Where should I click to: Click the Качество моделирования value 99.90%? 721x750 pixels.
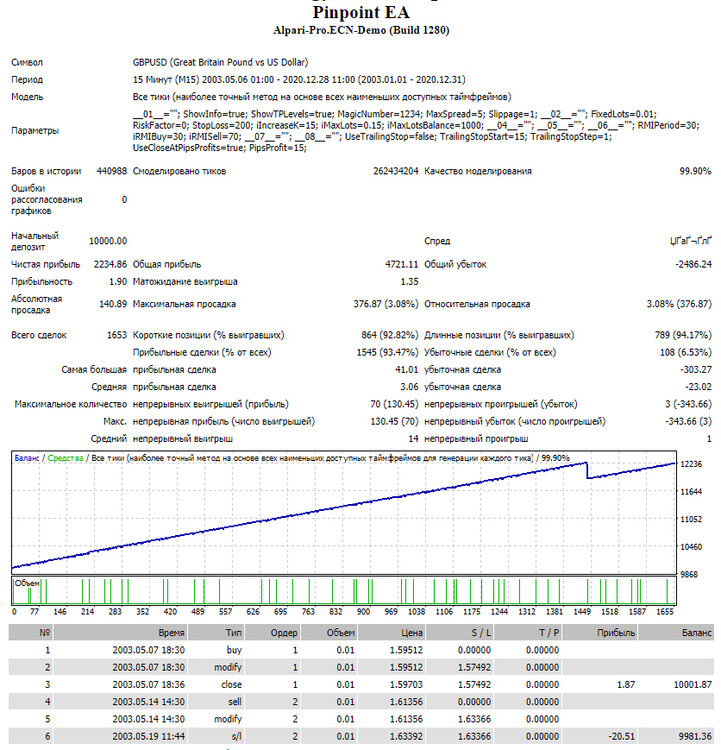(x=695, y=171)
